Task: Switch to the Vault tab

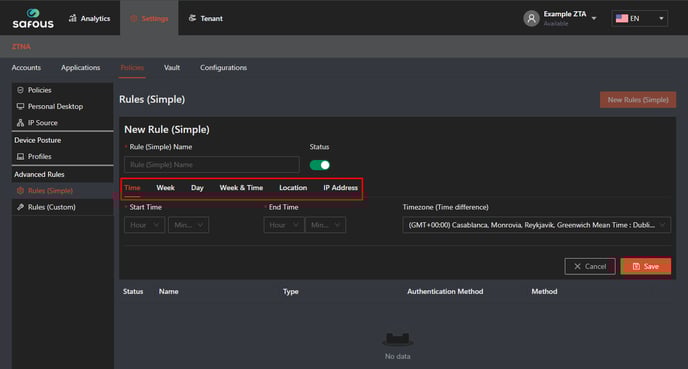Action: 172,68
